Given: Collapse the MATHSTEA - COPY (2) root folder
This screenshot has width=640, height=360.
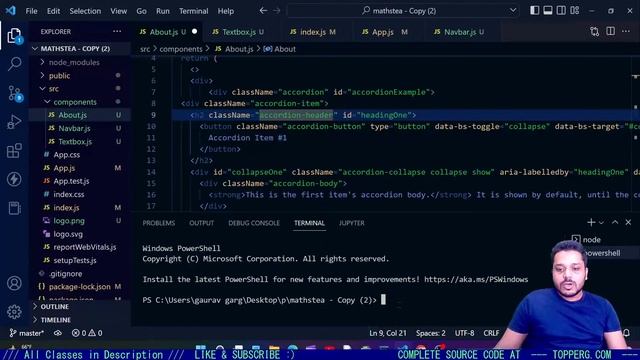Looking at the screenshot, I should click(x=80, y=49).
